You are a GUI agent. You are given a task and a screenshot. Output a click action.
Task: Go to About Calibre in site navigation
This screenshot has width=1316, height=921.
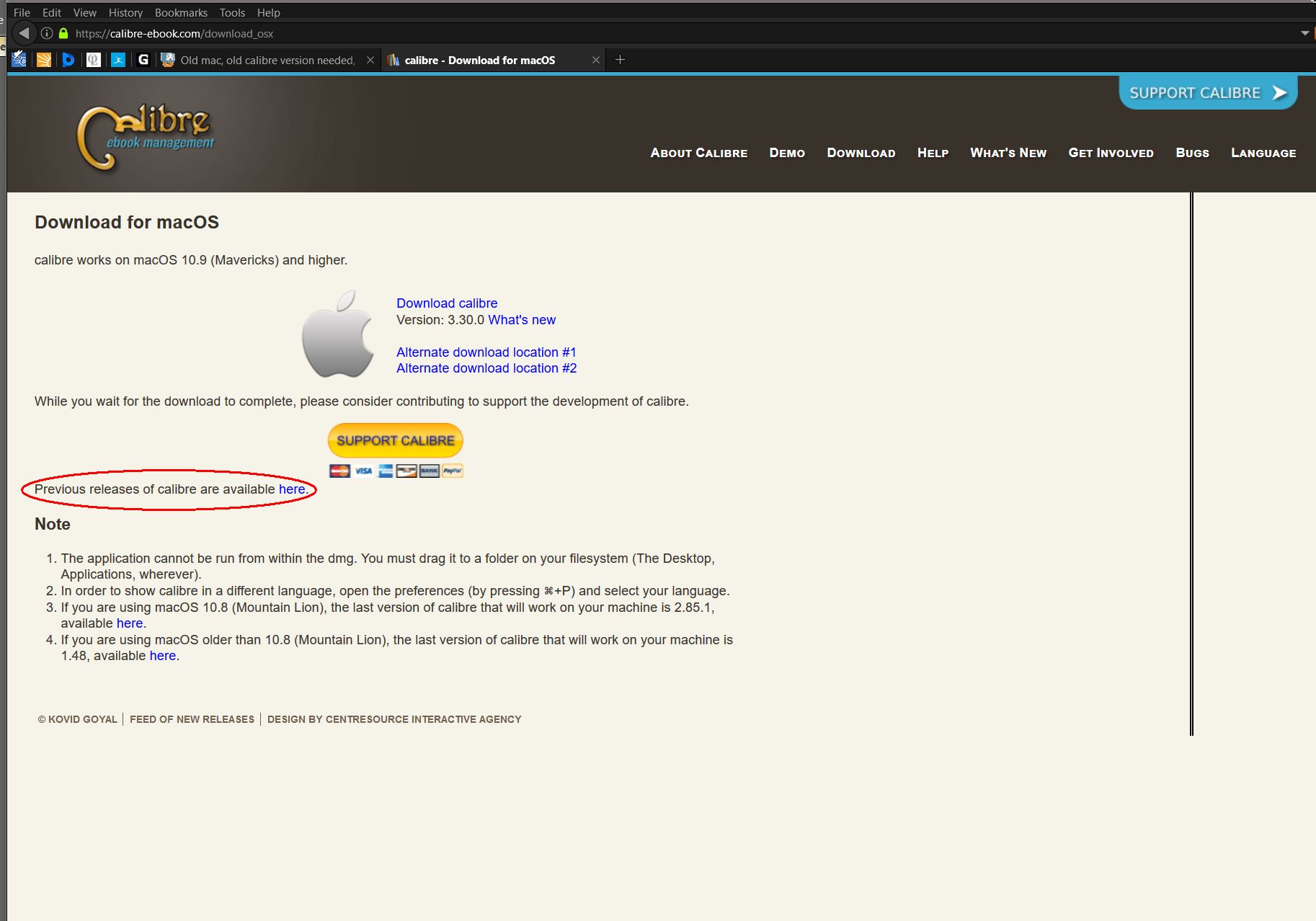(x=699, y=153)
